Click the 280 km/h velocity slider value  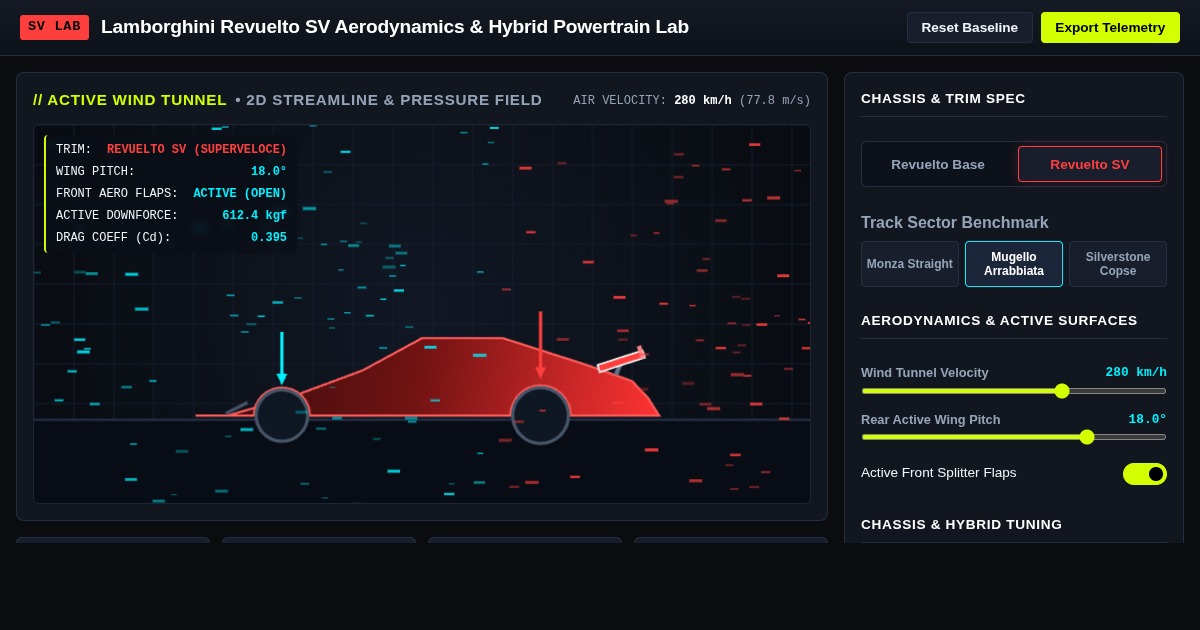1136,372
